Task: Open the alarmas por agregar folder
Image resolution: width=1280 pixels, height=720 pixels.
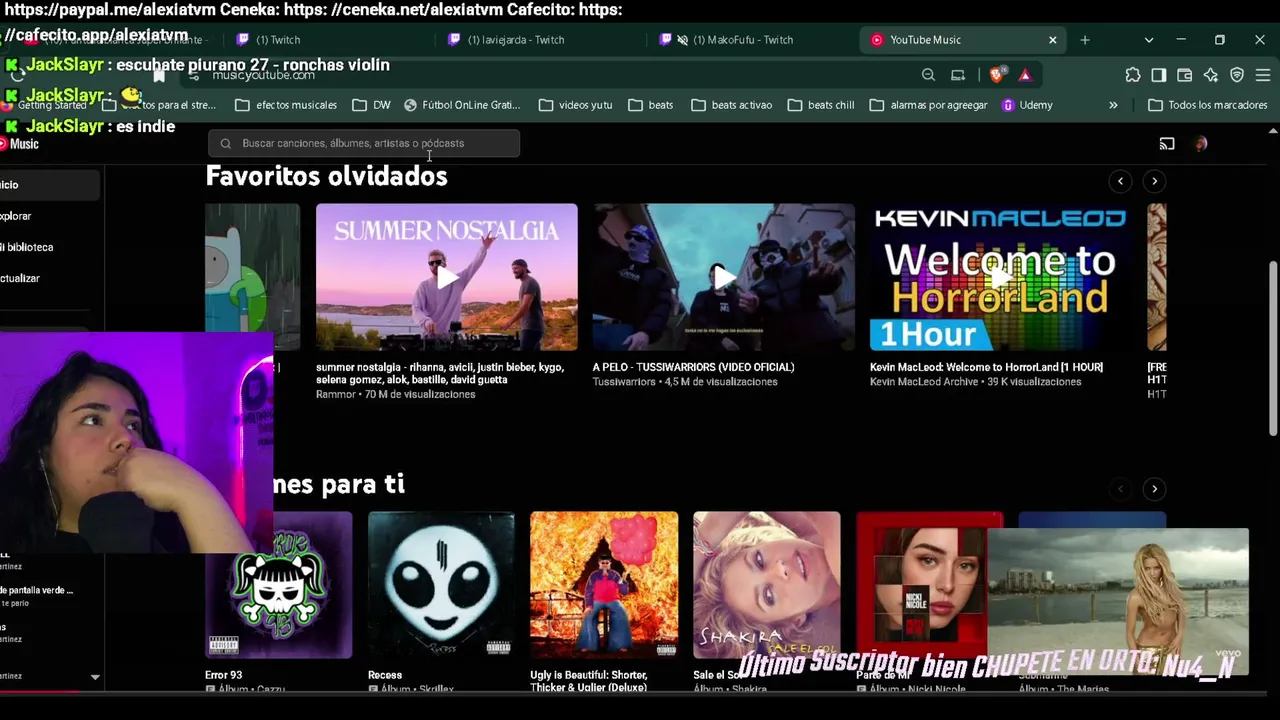Action: (929, 105)
